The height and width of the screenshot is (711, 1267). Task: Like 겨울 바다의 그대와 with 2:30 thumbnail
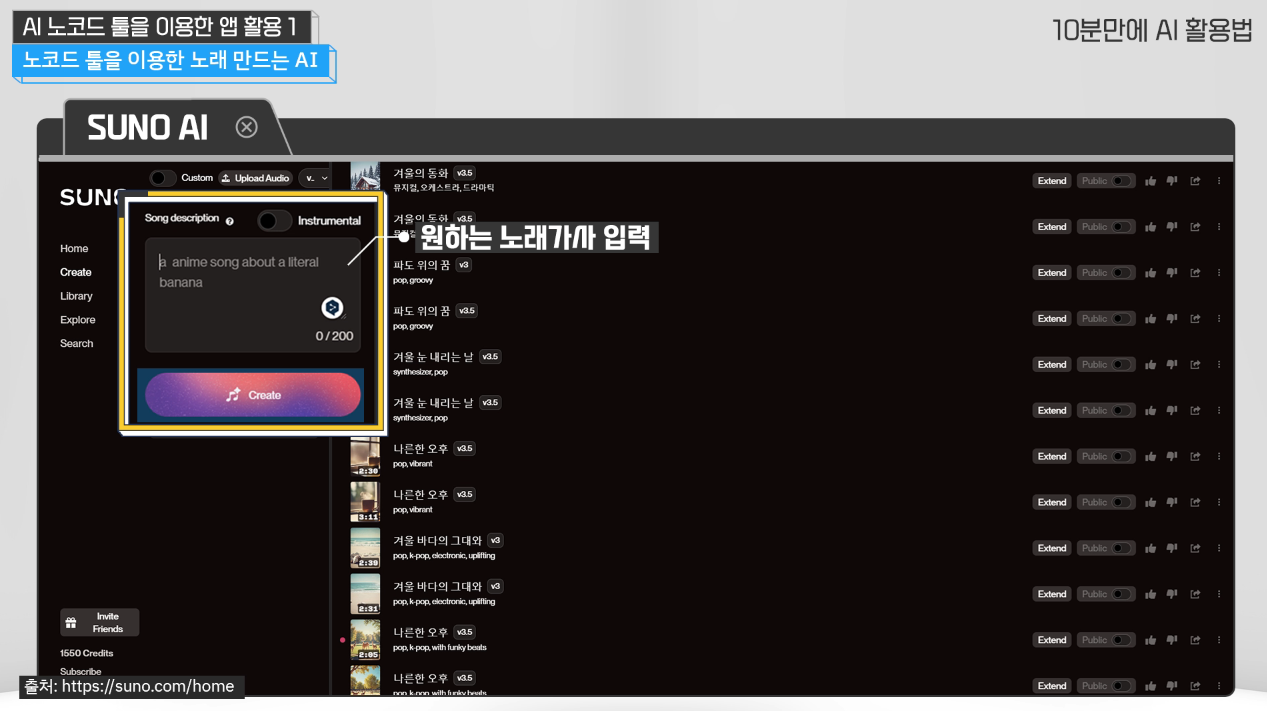[x=1151, y=549]
